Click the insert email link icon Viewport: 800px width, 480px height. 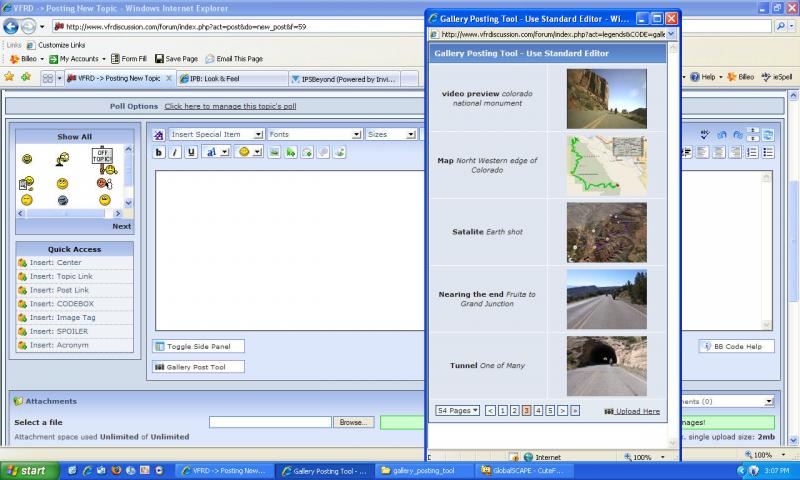(307, 152)
